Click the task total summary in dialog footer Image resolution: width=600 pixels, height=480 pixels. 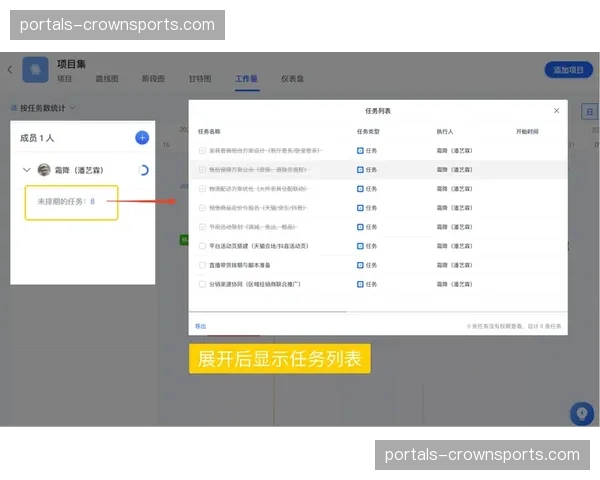tap(514, 327)
